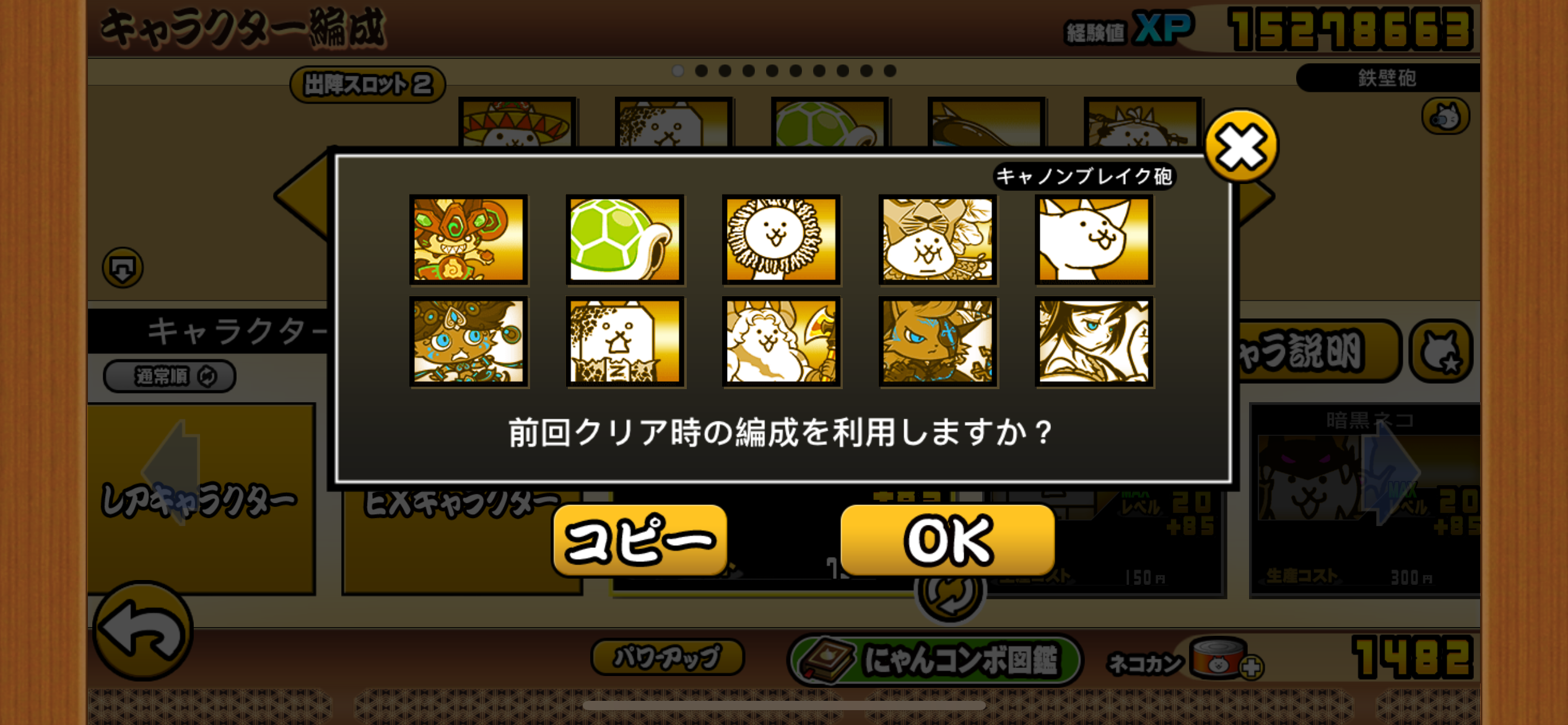
Task: Open the favorite cat star icon
Action: (x=1441, y=351)
